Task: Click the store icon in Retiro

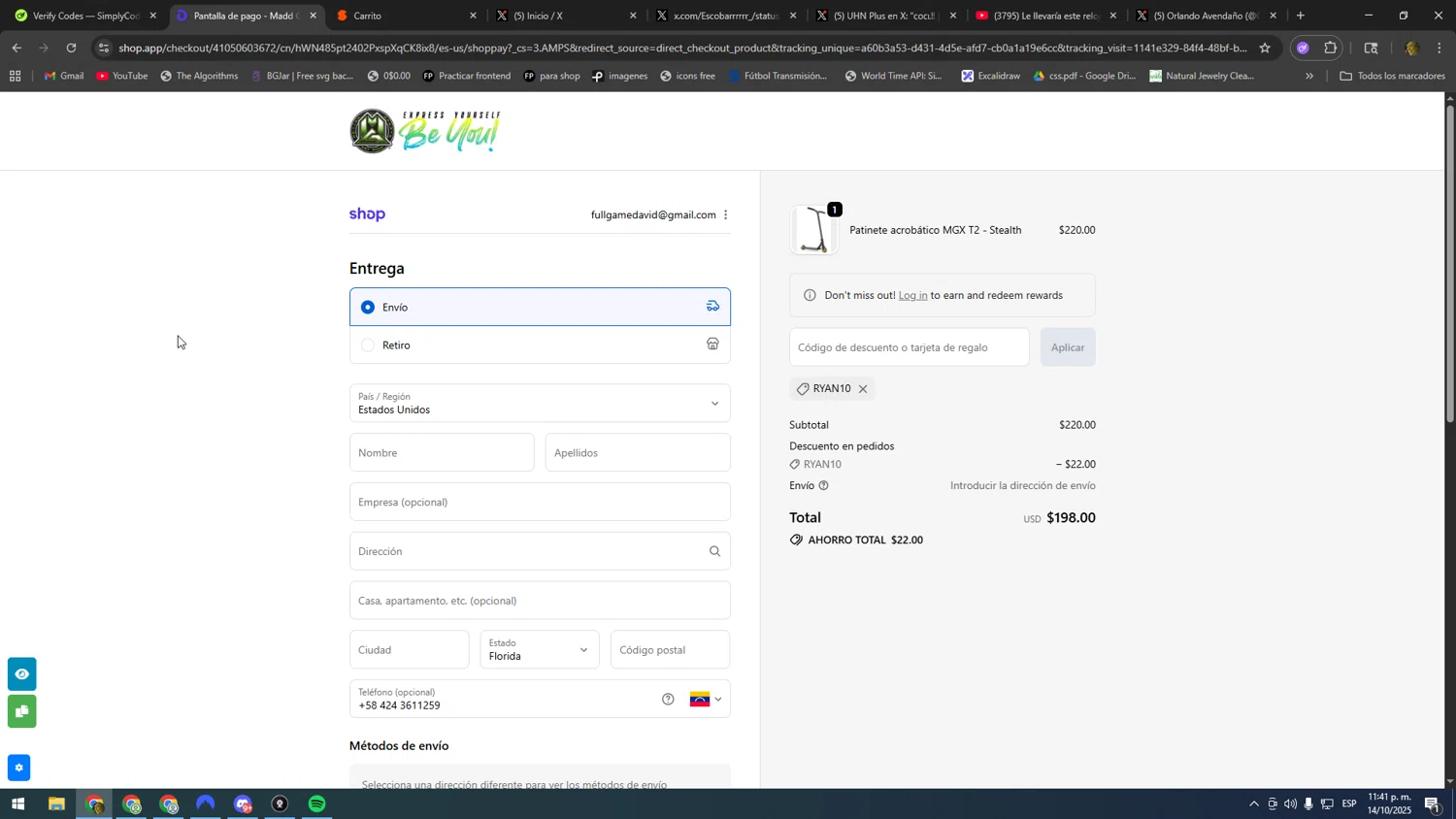Action: (x=712, y=344)
